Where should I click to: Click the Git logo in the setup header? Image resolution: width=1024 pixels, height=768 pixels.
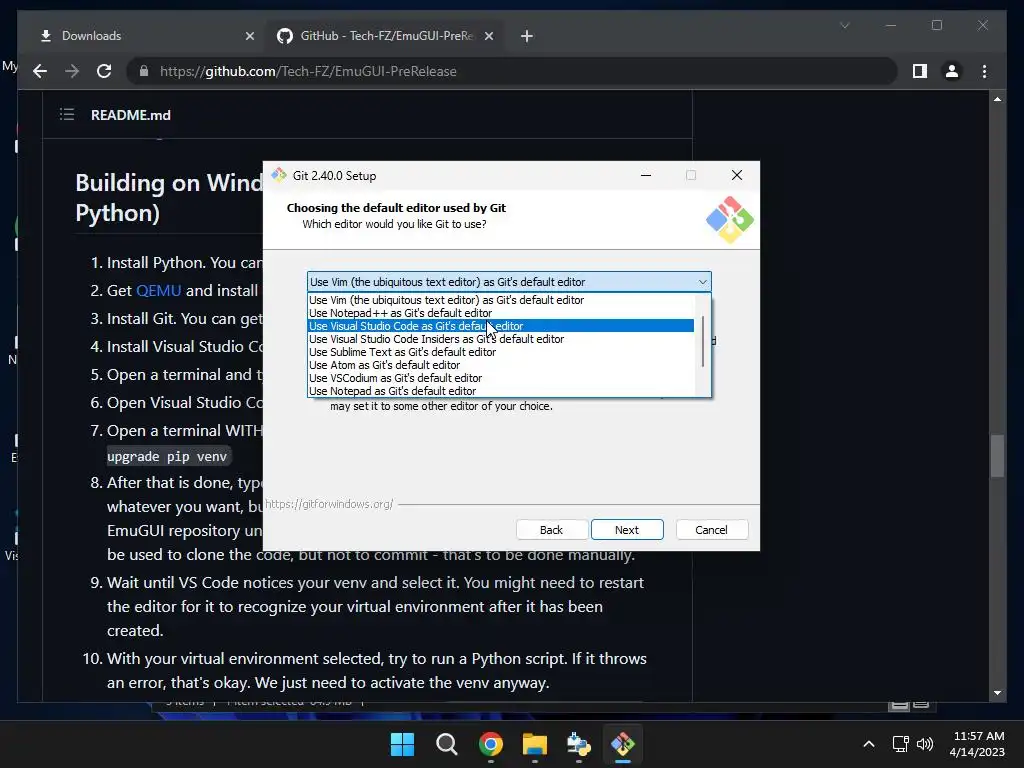click(729, 220)
